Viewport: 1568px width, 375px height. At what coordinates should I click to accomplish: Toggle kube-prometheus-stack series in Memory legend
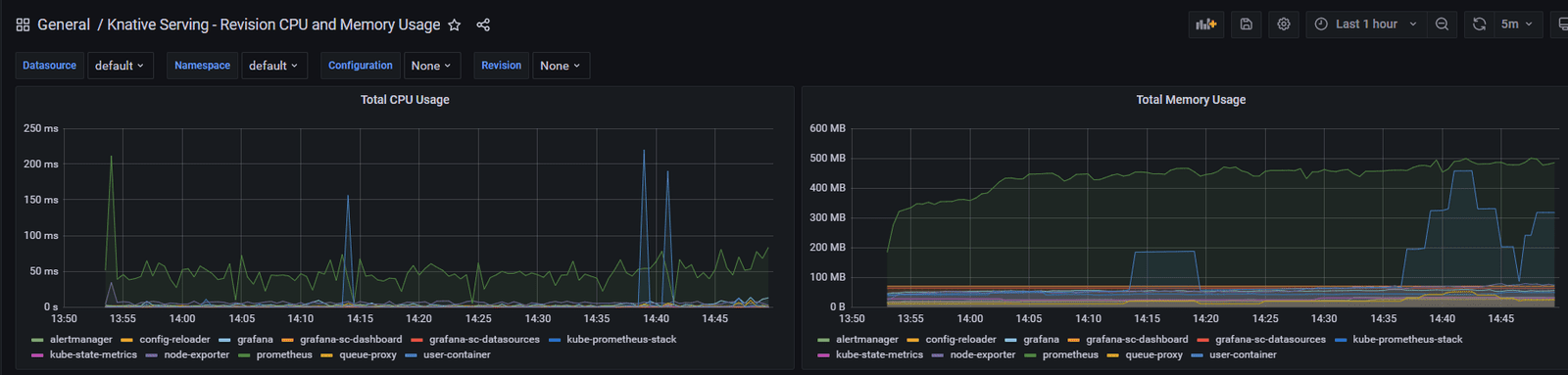(x=1407, y=340)
